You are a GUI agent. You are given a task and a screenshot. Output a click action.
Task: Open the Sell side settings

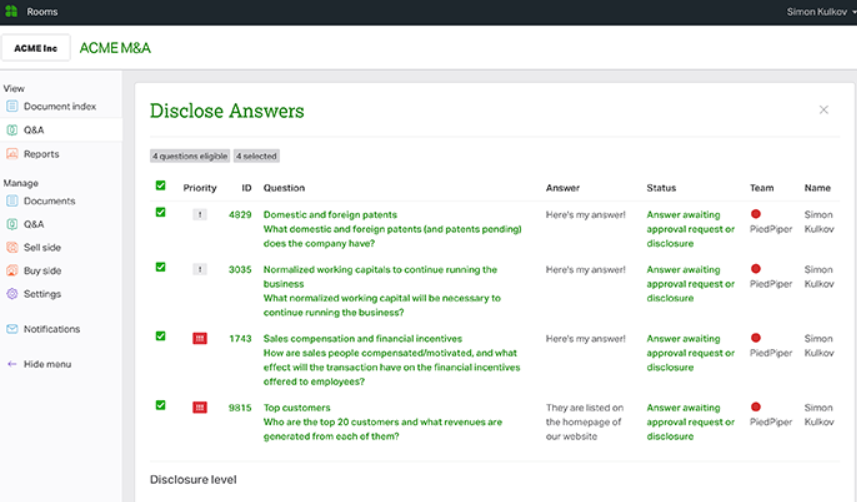43,247
